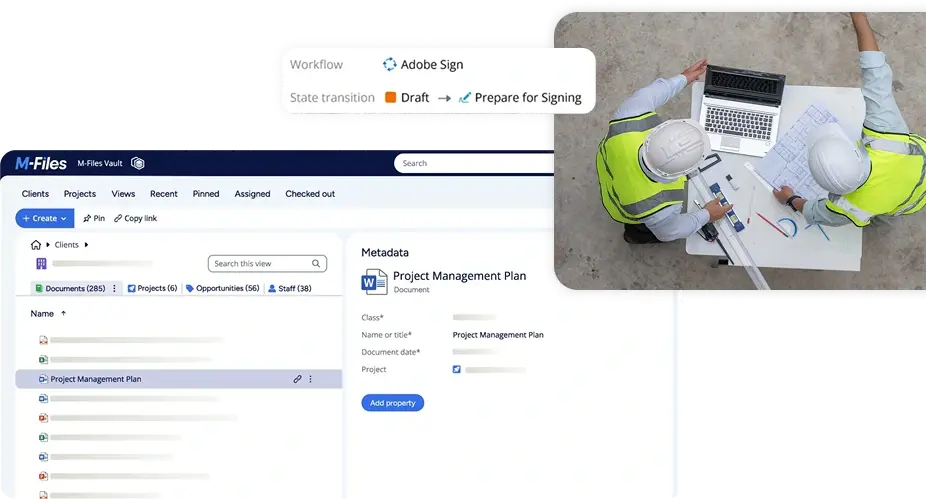Switch to the Staff (38) tab
Viewport: 926px width, 499px height.
(x=289, y=288)
